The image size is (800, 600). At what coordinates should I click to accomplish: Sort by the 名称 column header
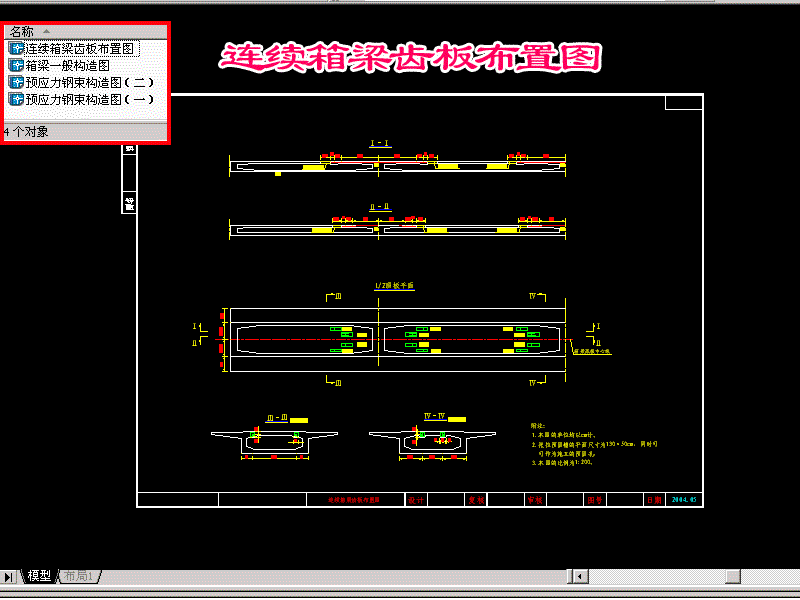click(x=86, y=32)
